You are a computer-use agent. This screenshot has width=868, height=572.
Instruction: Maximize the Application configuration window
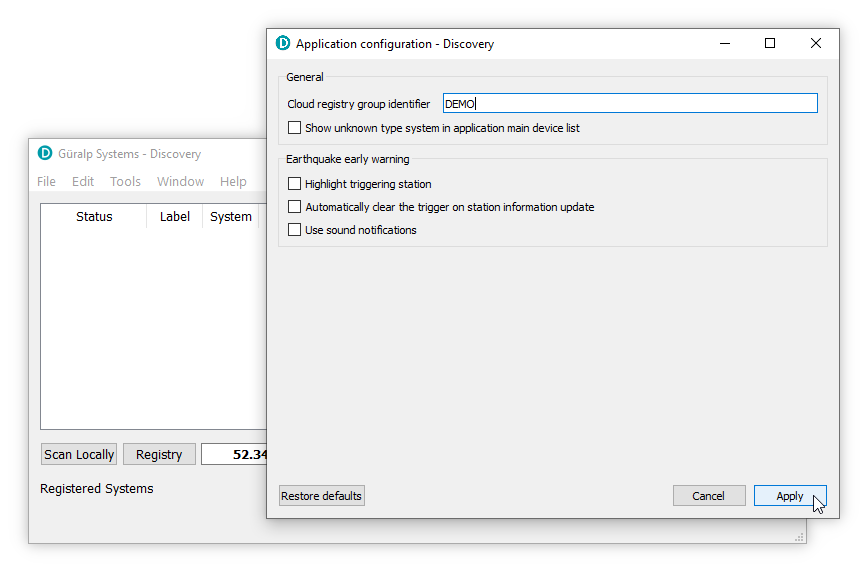(770, 43)
